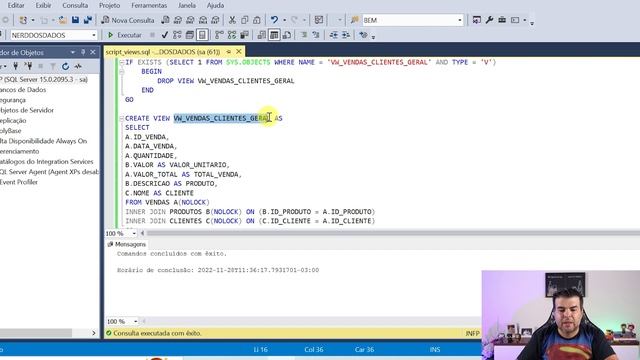Click the Decrease Indent icon
This screenshot has height=360, width=640.
pos(333,35)
